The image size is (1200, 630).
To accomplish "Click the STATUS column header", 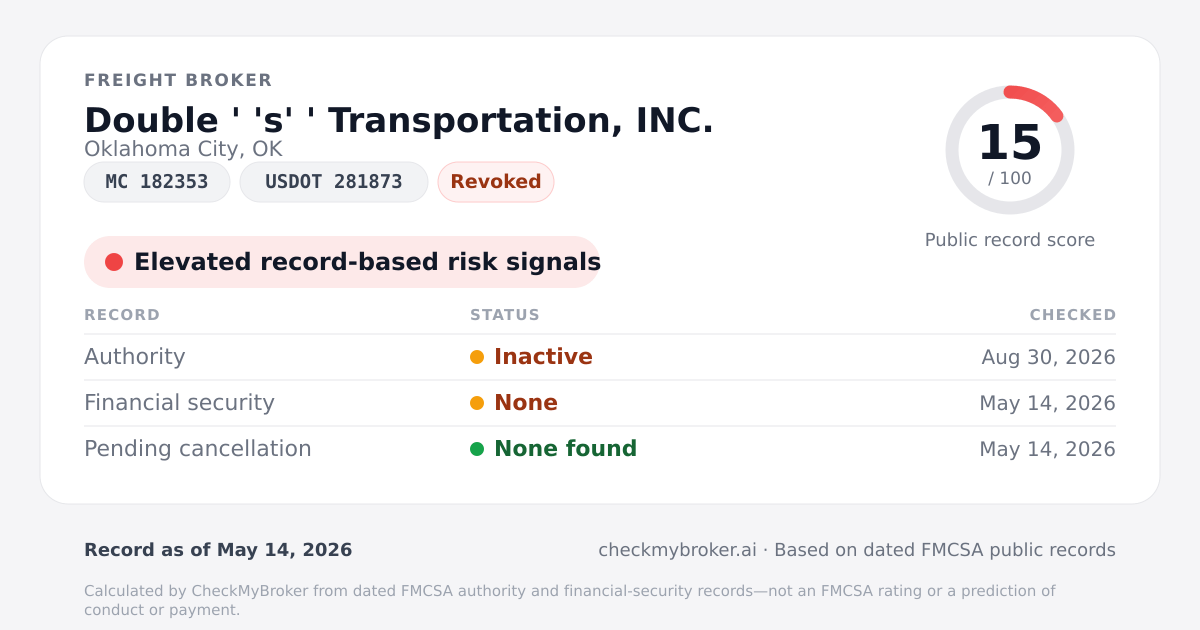I will tap(505, 315).
